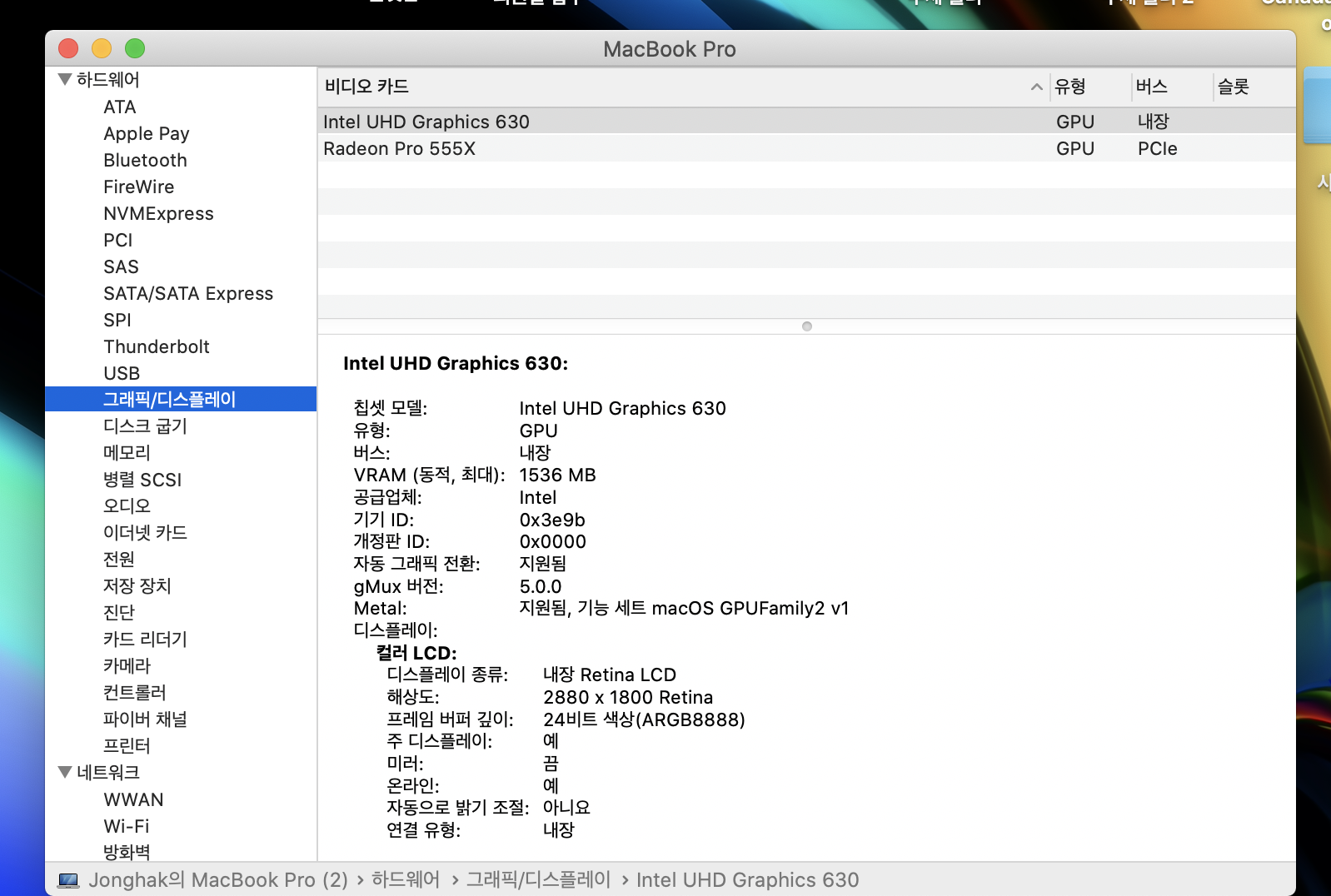Select Wi-Fi under 네트워크
Viewport: 1331px width, 896px height.
127,827
